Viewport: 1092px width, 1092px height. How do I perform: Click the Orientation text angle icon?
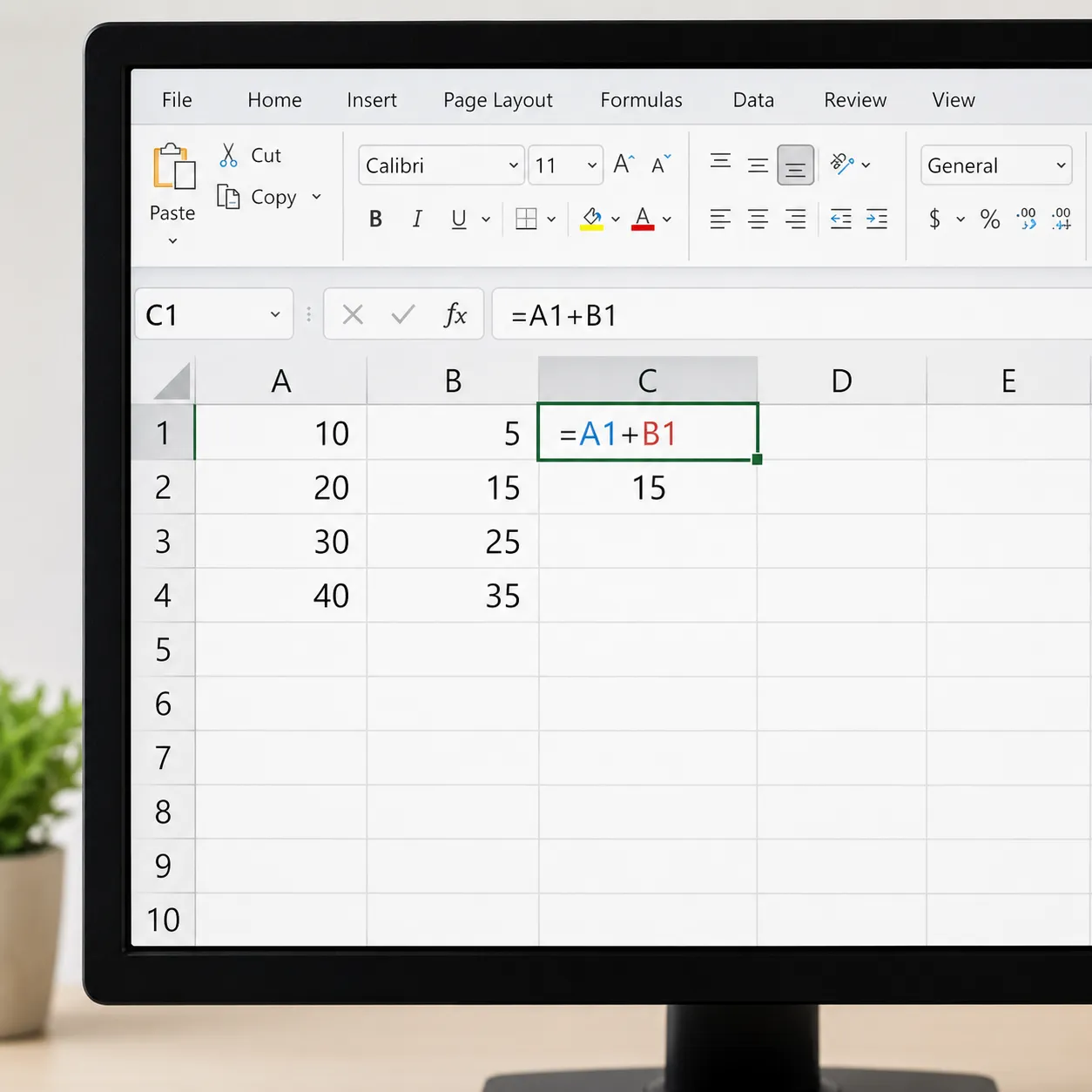tap(841, 164)
